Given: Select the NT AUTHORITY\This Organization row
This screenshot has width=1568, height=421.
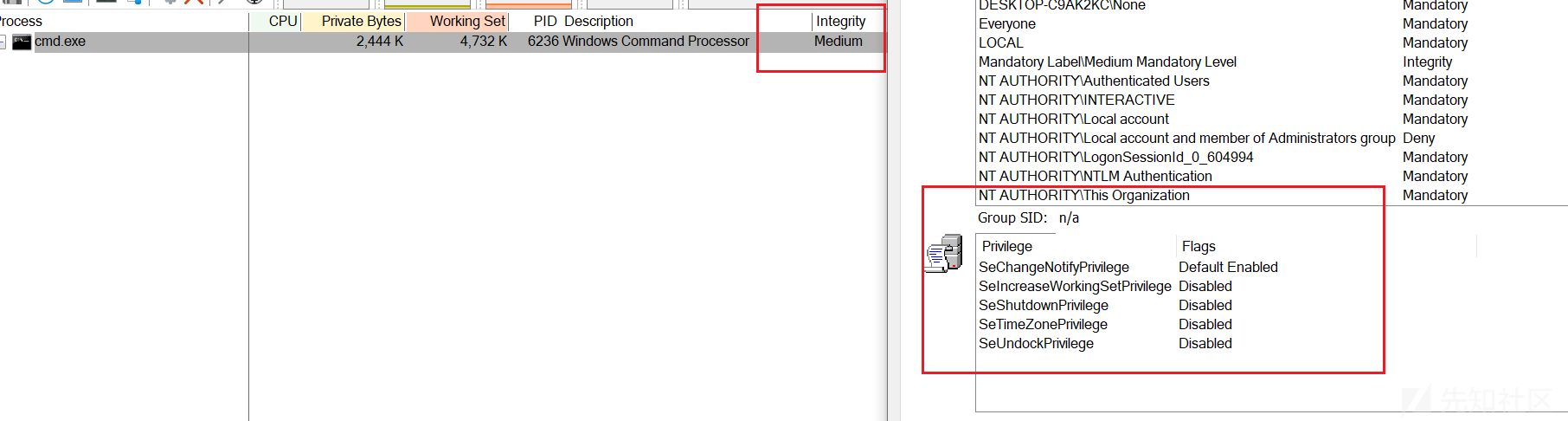Looking at the screenshot, I should (1224, 195).
